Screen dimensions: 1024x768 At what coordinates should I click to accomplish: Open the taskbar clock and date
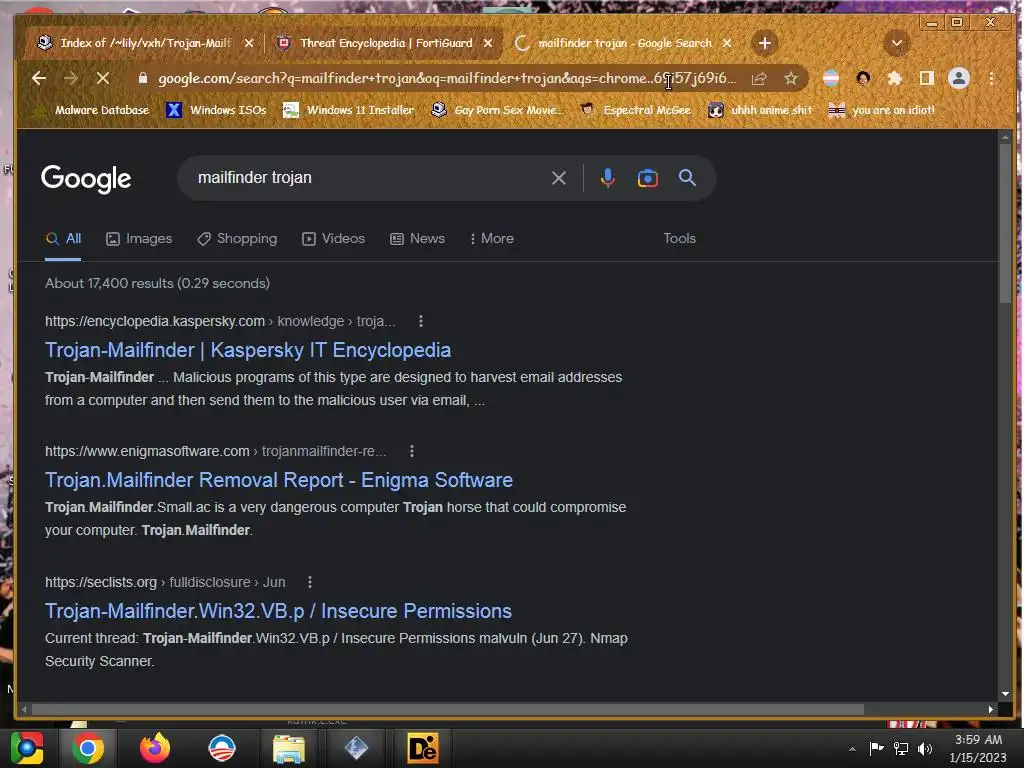pyautogui.click(x=978, y=748)
